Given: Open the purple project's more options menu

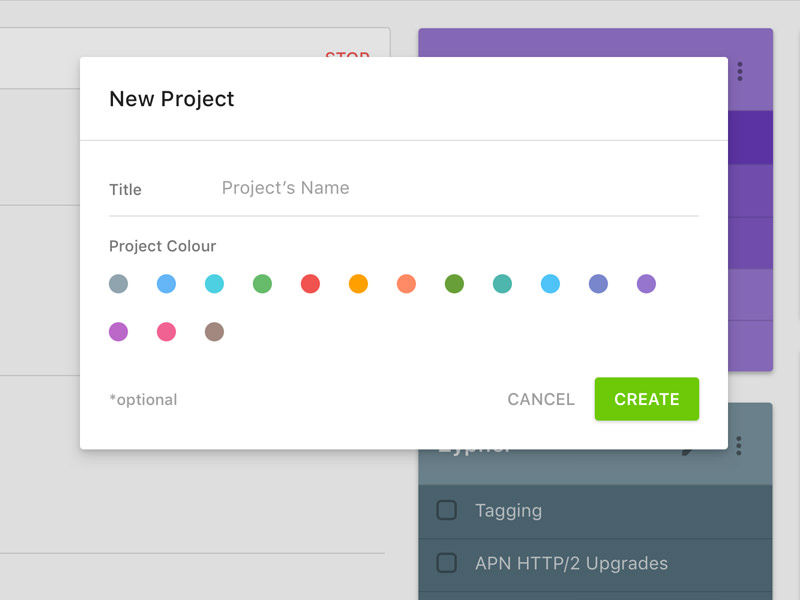Looking at the screenshot, I should (740, 71).
